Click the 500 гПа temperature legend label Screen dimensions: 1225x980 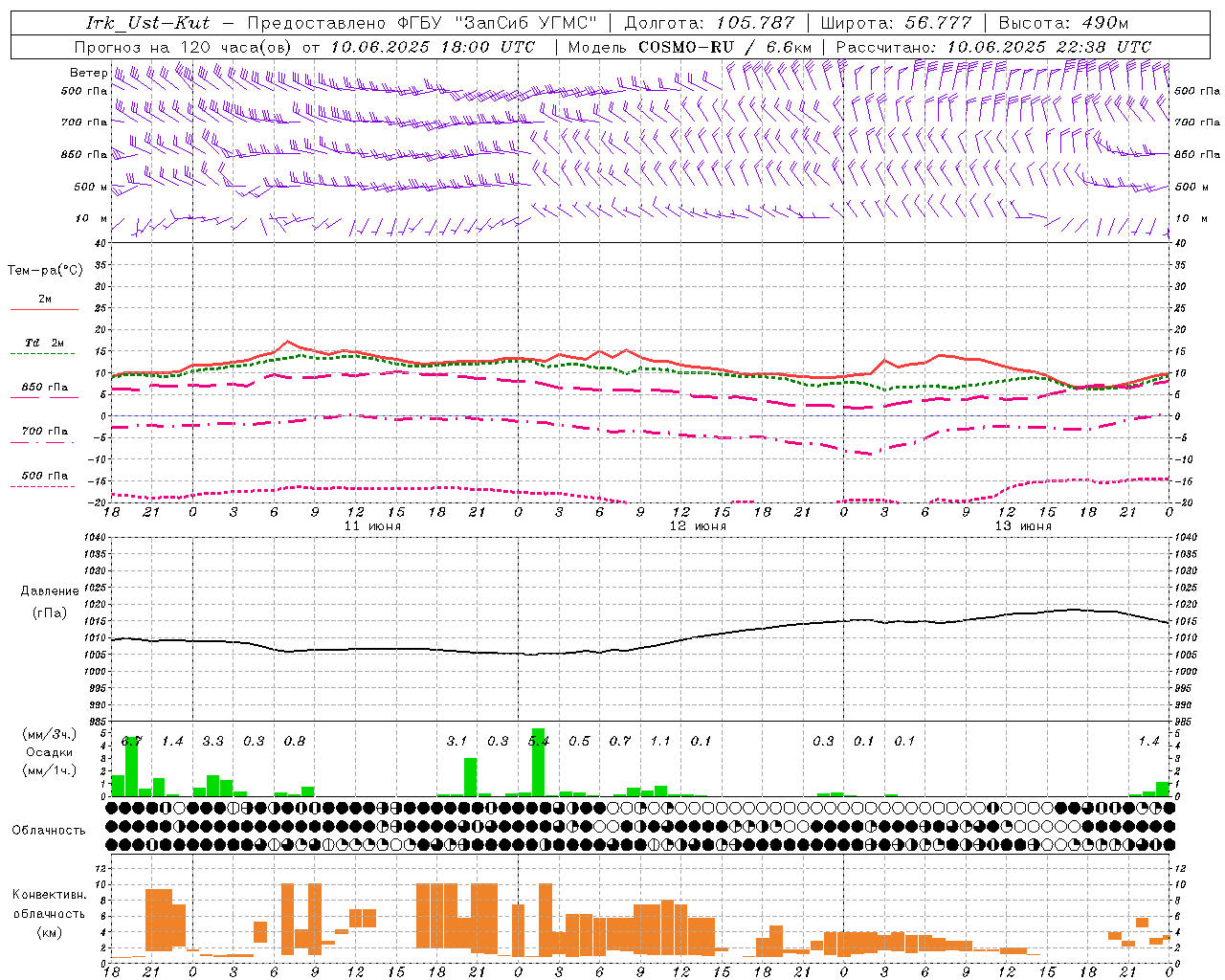click(x=45, y=476)
